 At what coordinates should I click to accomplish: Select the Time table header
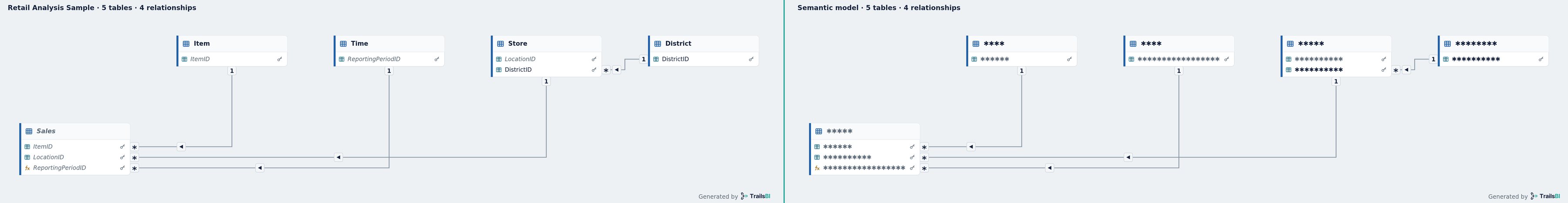(x=389, y=44)
